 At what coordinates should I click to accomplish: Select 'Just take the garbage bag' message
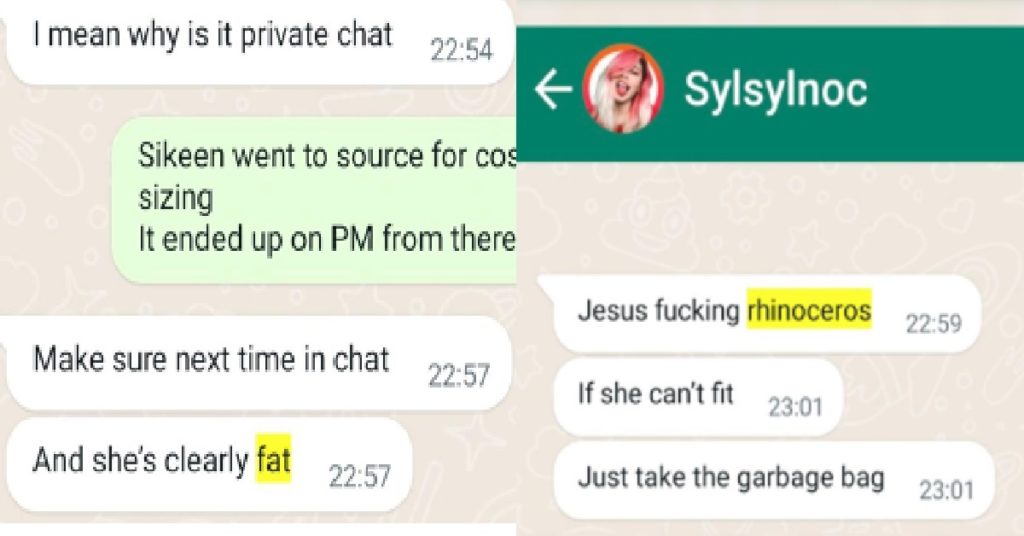tap(774, 481)
